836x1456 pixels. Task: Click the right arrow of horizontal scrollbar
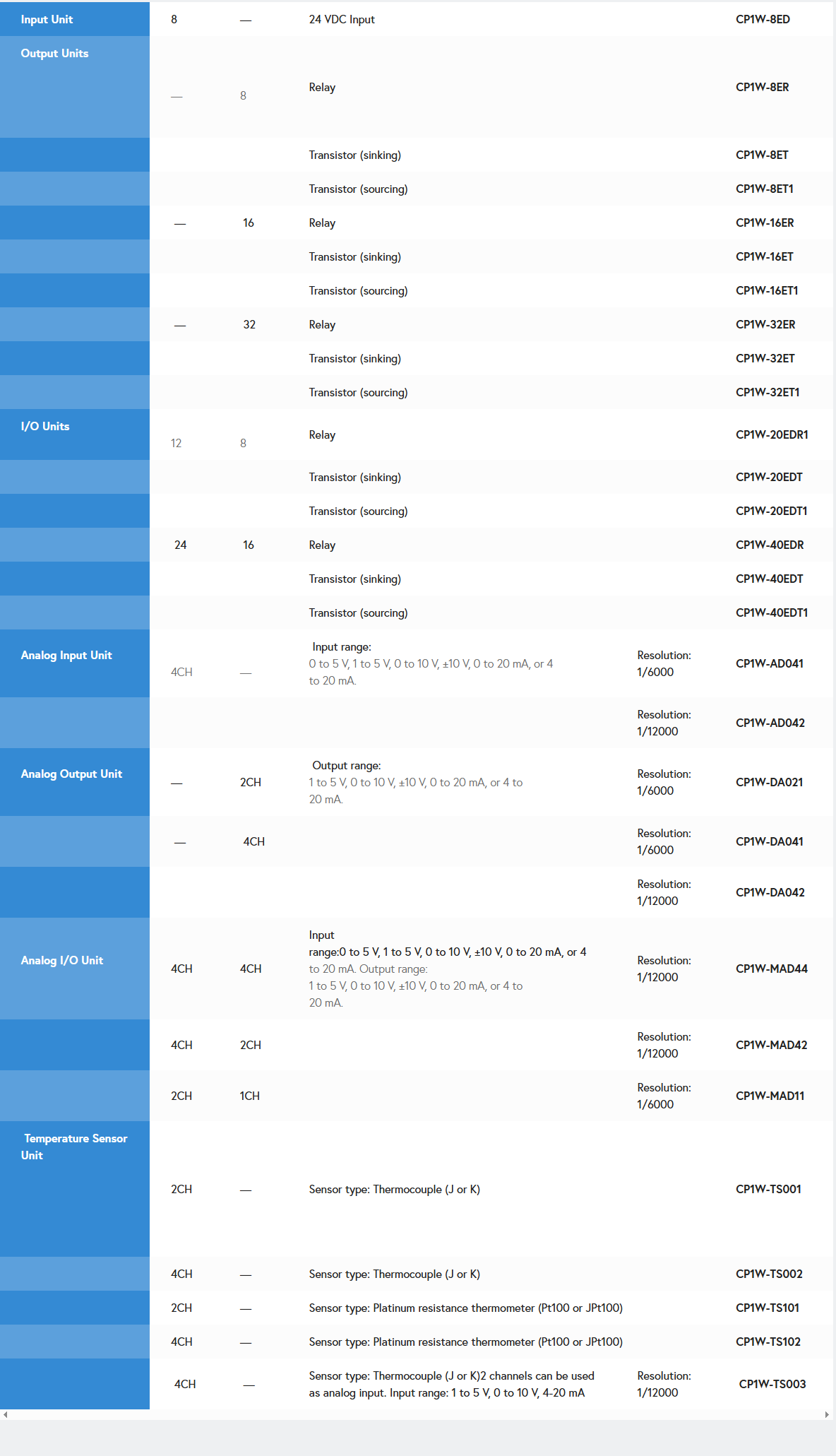click(827, 1414)
